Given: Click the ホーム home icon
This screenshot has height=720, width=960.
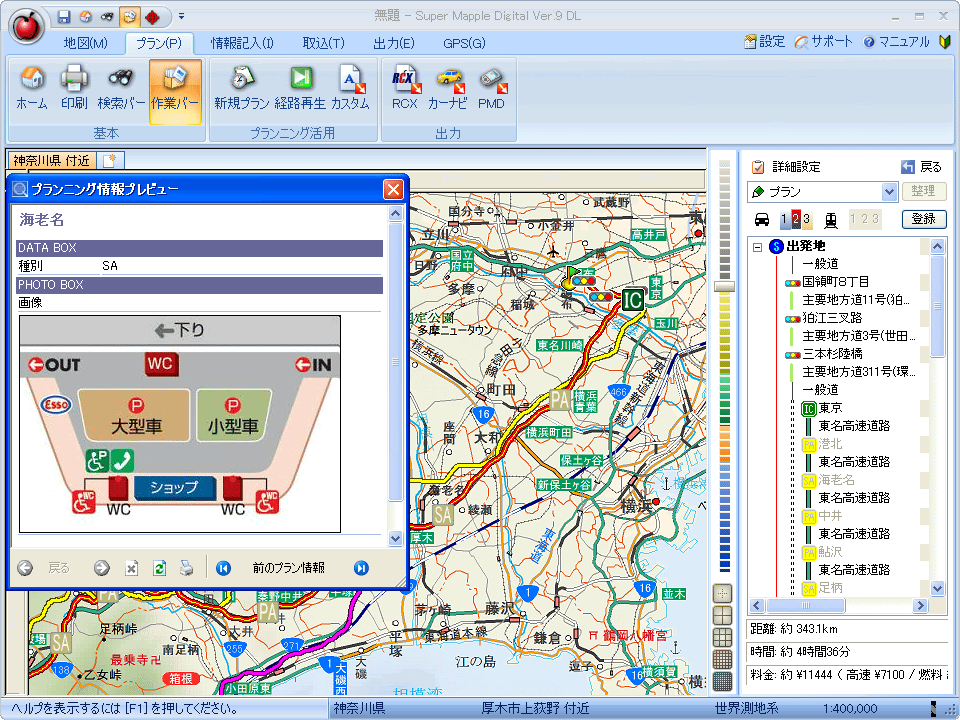Looking at the screenshot, I should pyautogui.click(x=32, y=88).
